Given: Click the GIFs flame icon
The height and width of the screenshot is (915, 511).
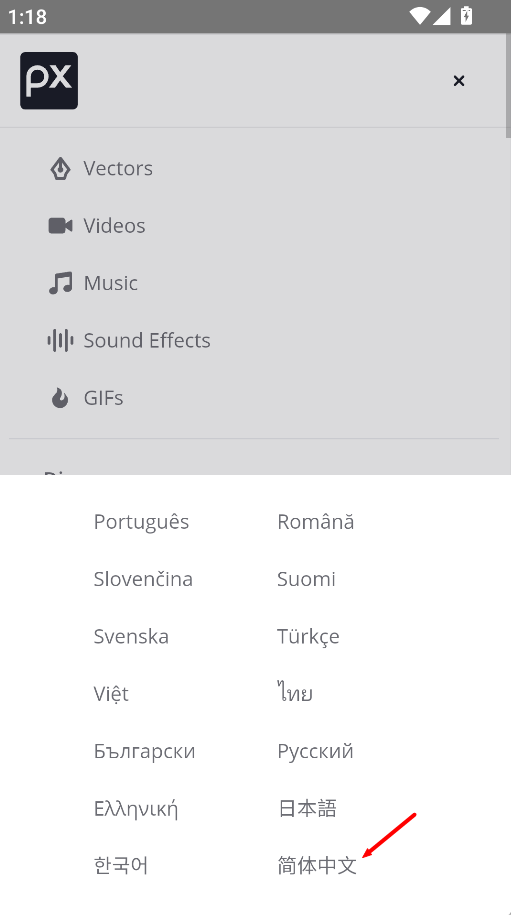Looking at the screenshot, I should pos(60,398).
